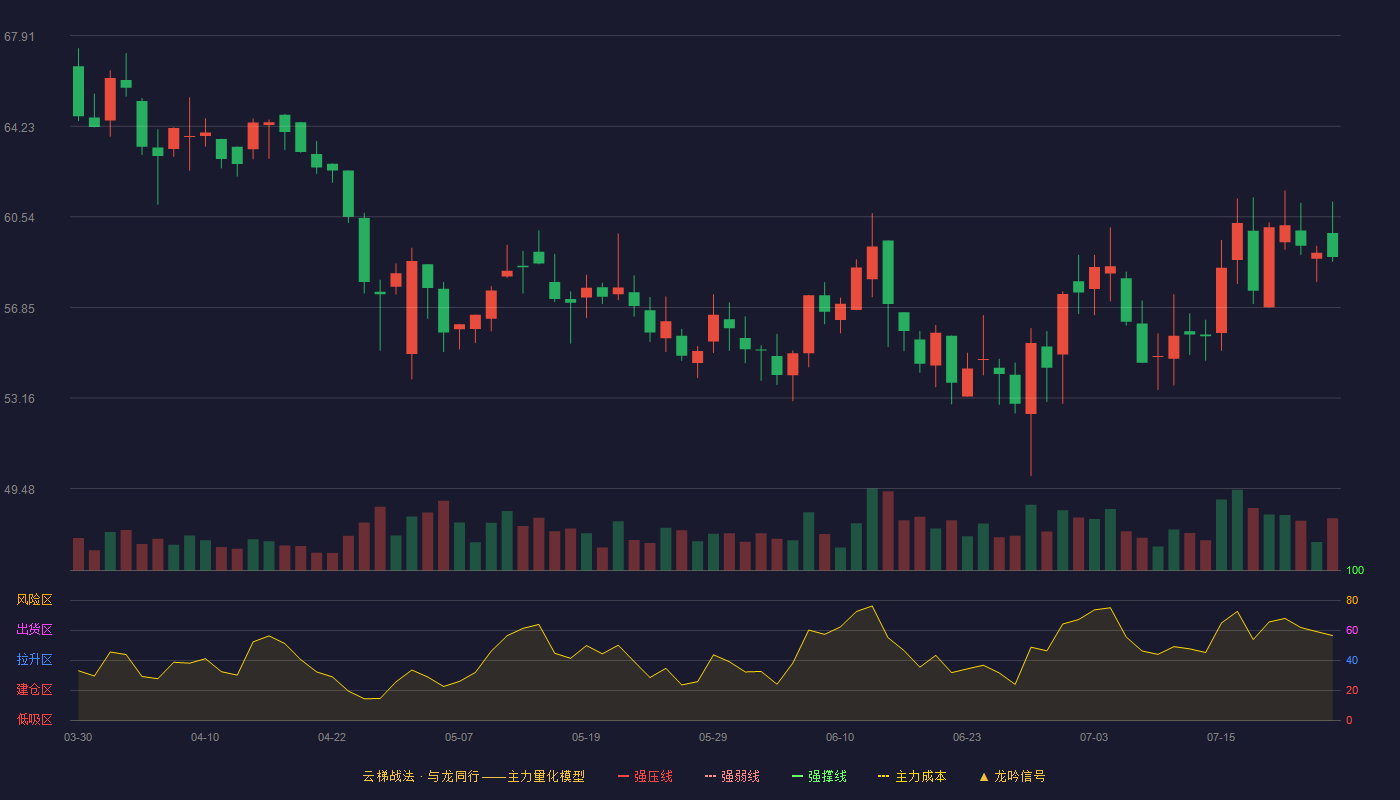Select the 建仓区 zone label
This screenshot has width=1400, height=800.
(34, 690)
